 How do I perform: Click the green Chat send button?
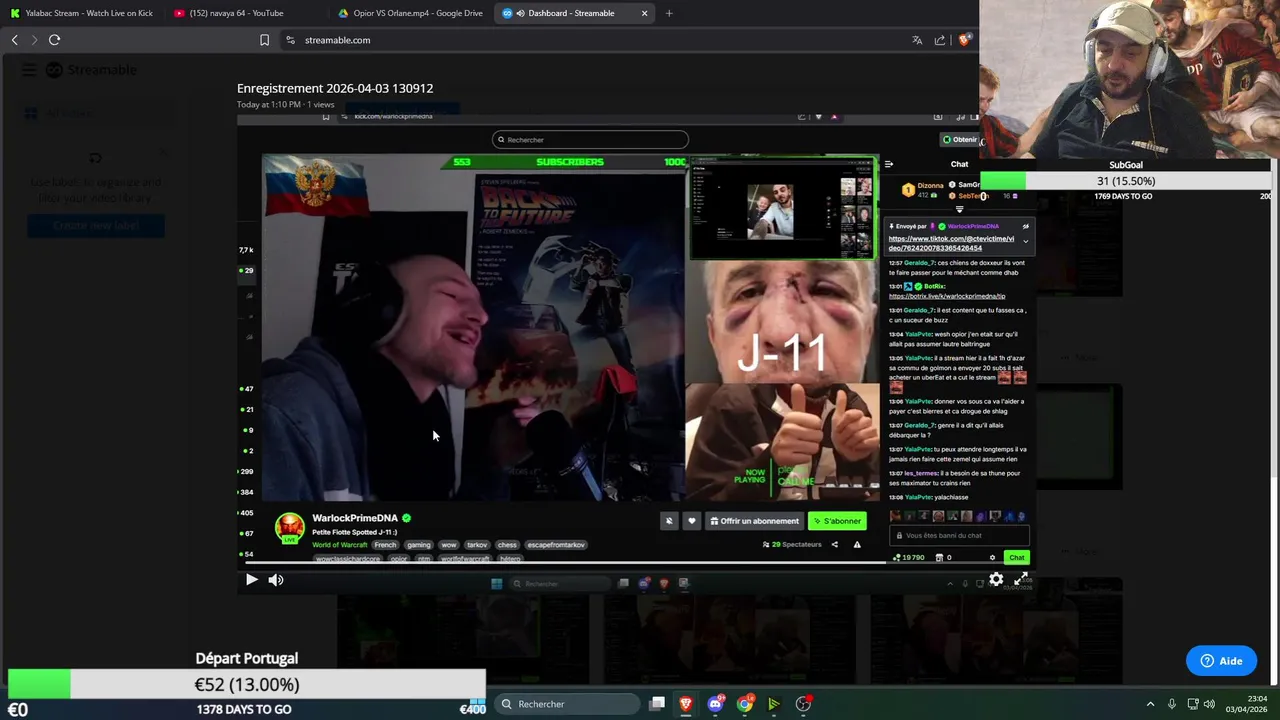[x=1016, y=558]
